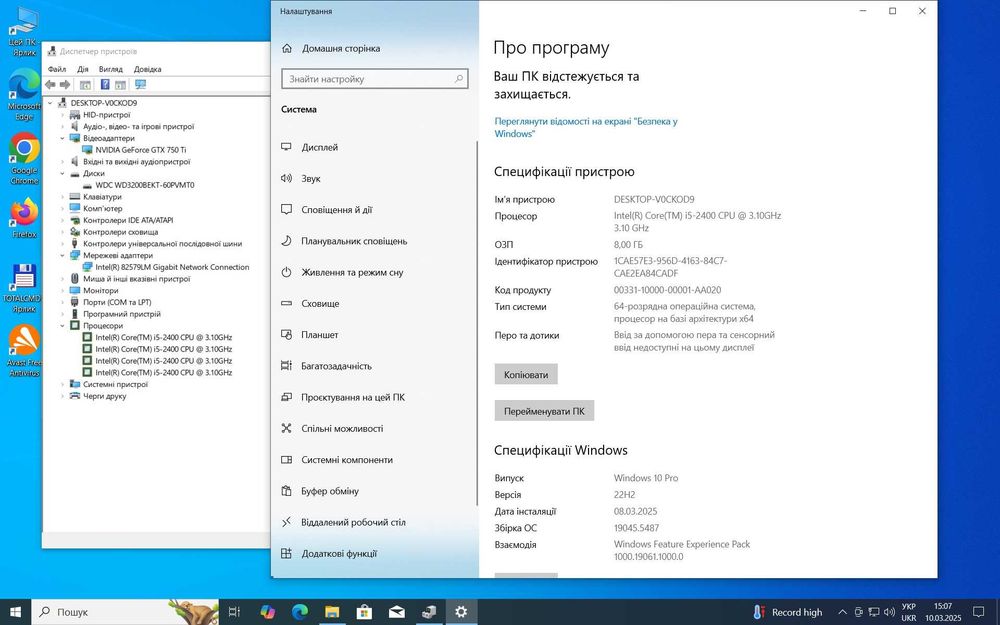
Task: Click the Windows Start button
Action: click(x=15, y=612)
